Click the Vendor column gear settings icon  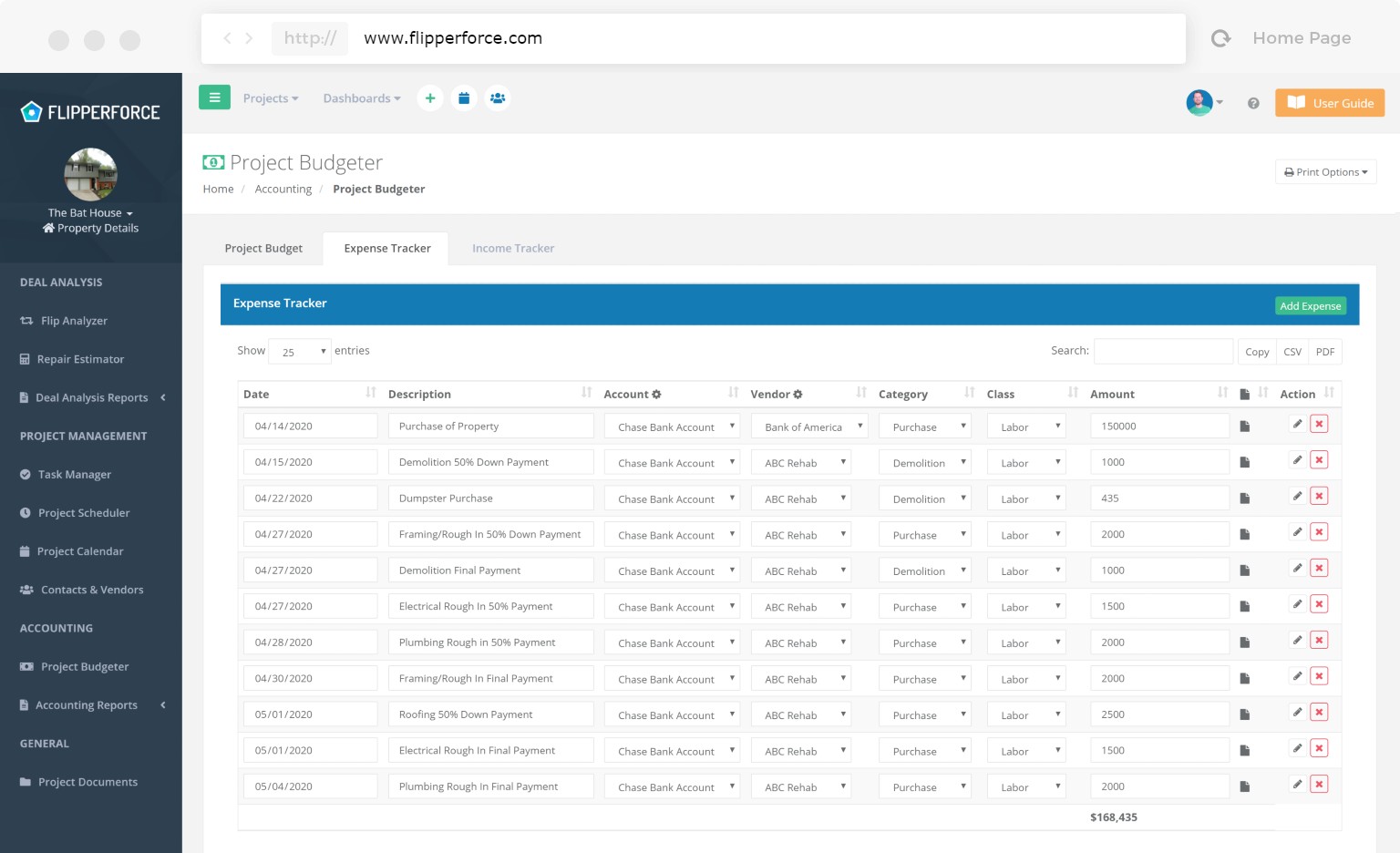click(798, 395)
